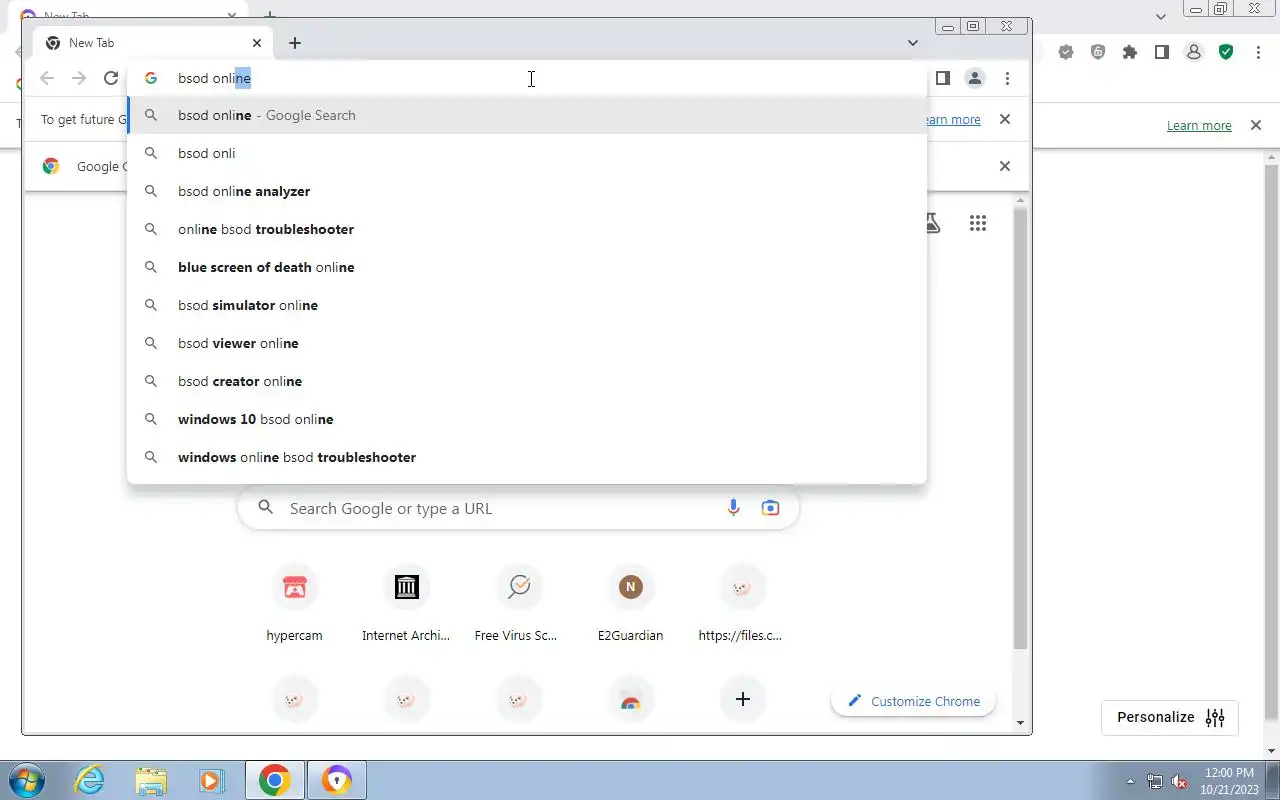
Task: Click gray checkmark shield extension icon
Action: tap(1066, 52)
